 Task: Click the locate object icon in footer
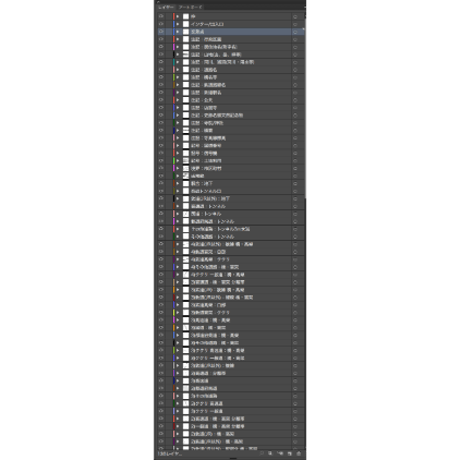pos(262,454)
